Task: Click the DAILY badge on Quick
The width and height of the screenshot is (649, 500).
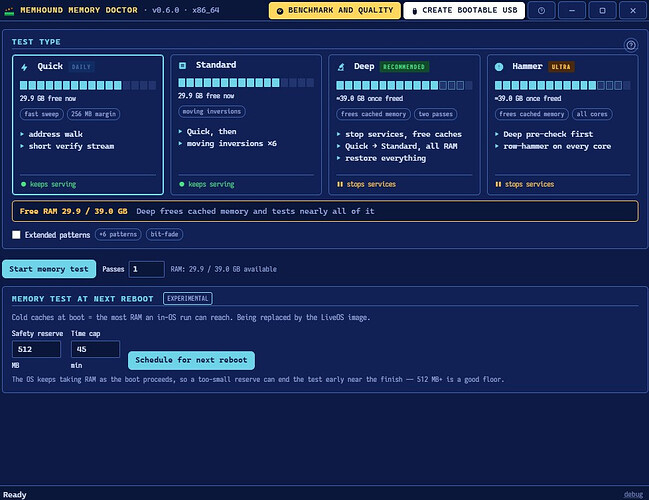Action: tap(81, 67)
